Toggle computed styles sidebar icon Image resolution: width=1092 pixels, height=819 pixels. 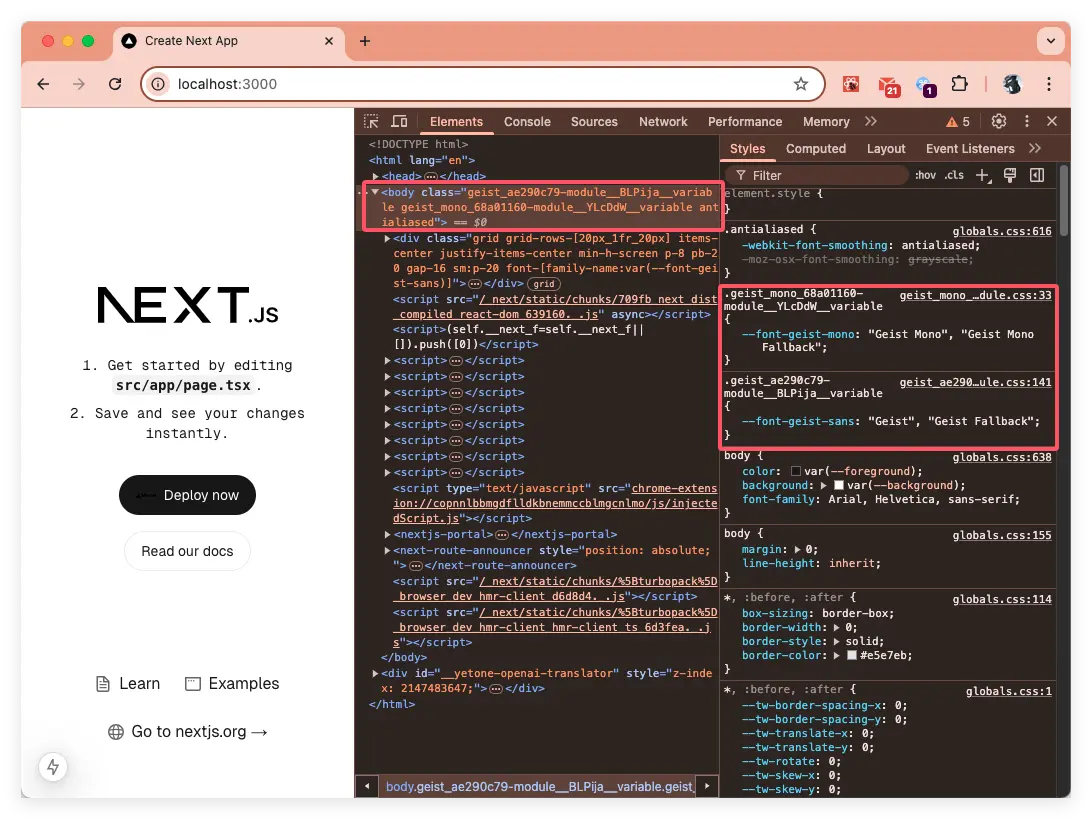tap(1037, 176)
